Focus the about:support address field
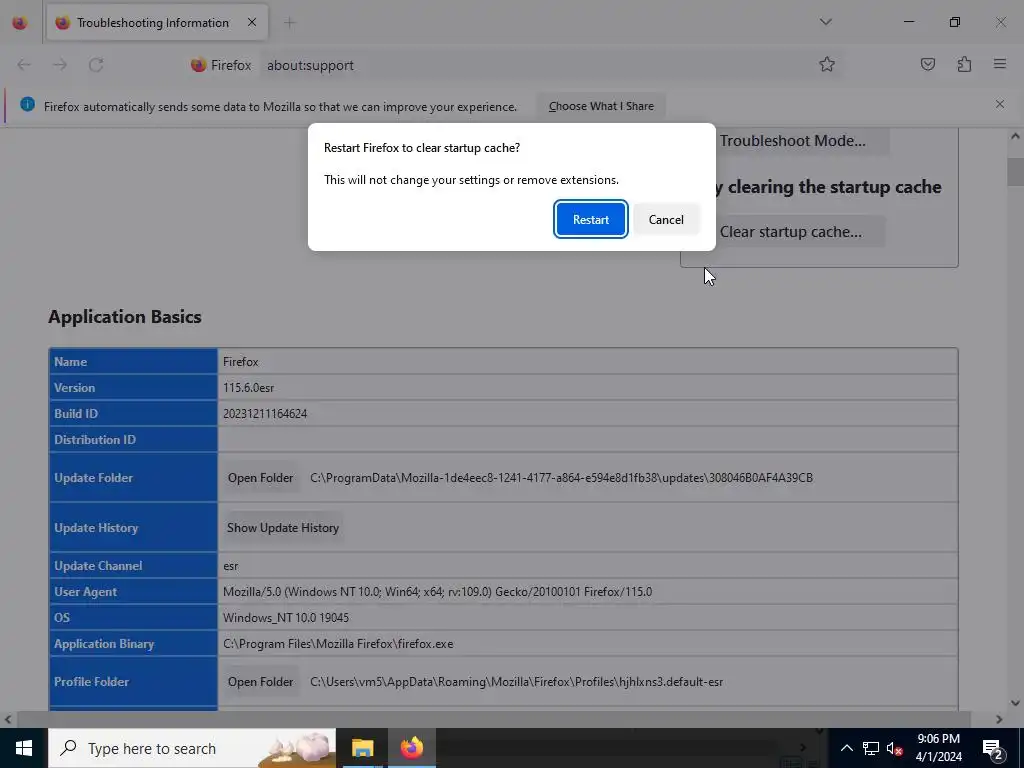The image size is (1024, 768). coord(536,65)
